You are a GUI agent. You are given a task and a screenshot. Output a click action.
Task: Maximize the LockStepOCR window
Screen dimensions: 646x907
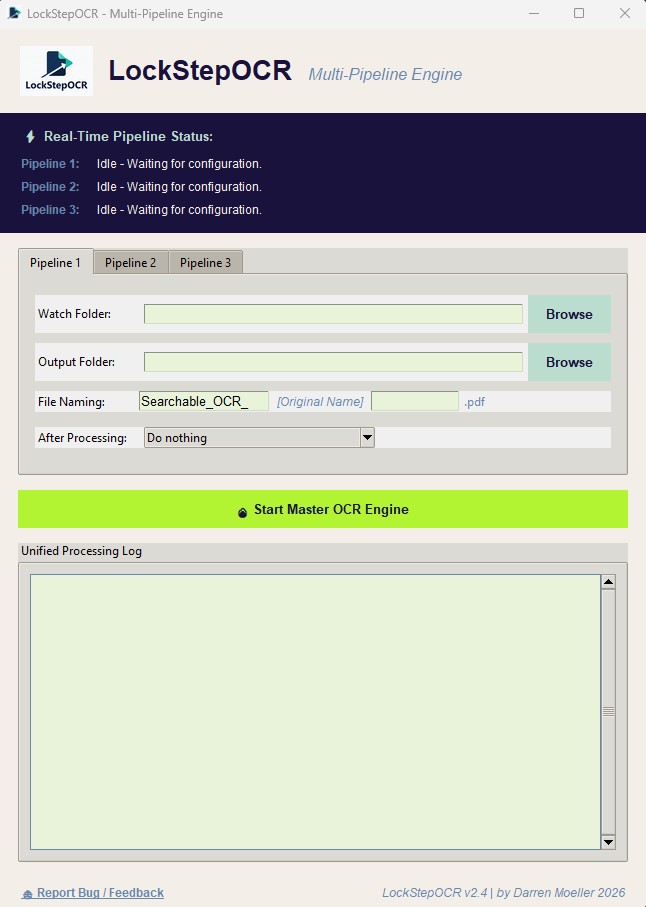click(579, 13)
